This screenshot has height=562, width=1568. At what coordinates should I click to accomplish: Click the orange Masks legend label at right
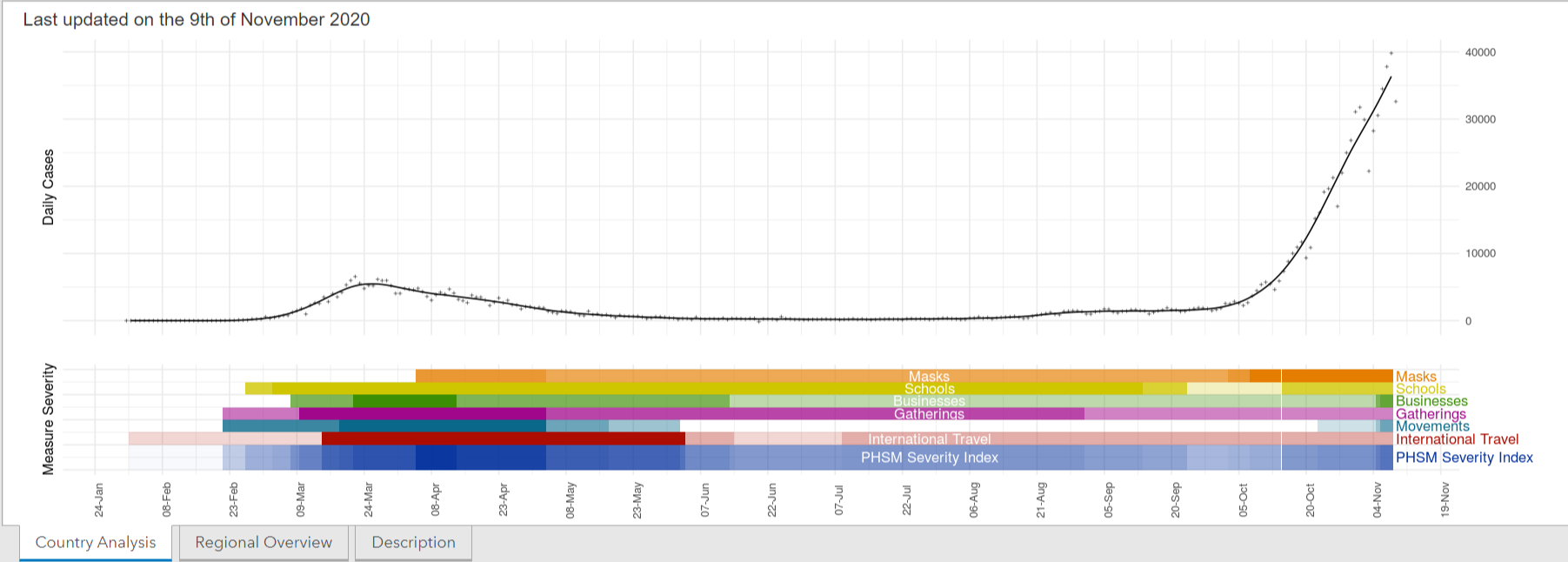click(x=1416, y=377)
